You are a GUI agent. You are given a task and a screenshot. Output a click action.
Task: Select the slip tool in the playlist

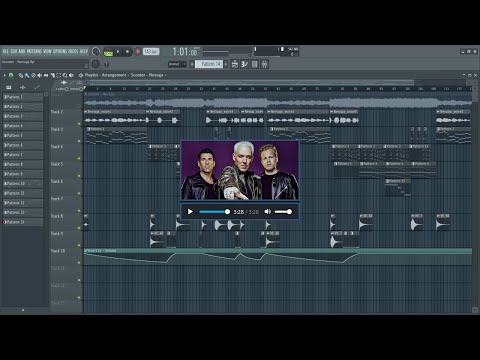point(46,75)
